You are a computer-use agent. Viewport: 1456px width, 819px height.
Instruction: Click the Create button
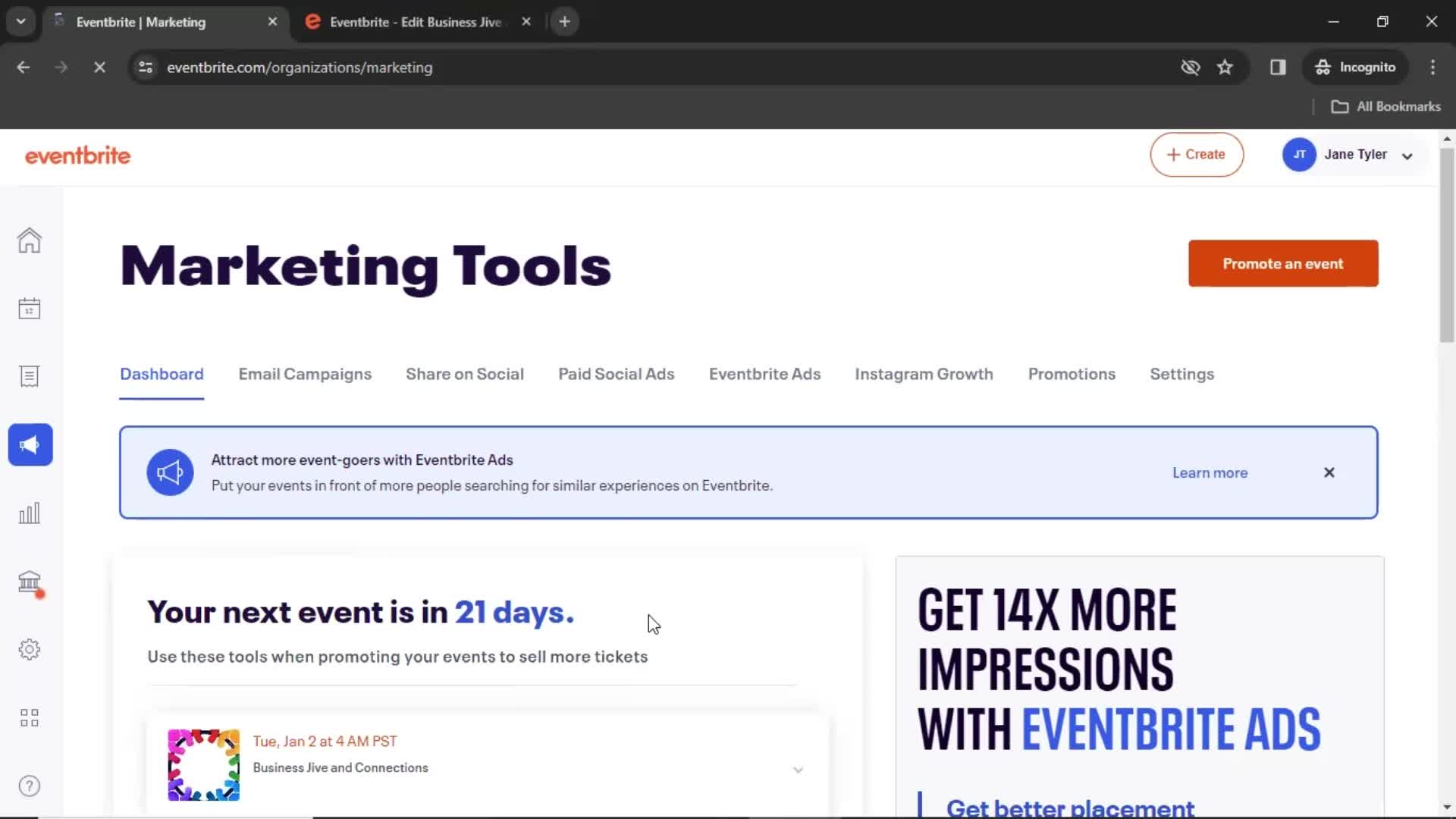click(1197, 155)
